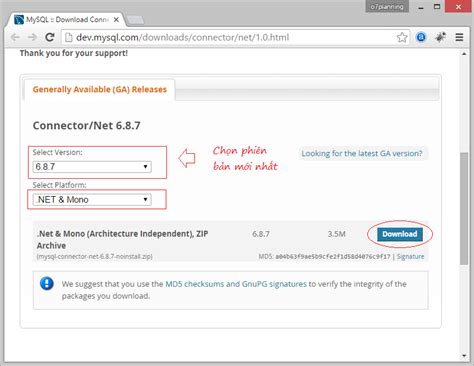Screen dimensions: 474x366
Task: Minimize the Chrome window
Action: [421, 7]
